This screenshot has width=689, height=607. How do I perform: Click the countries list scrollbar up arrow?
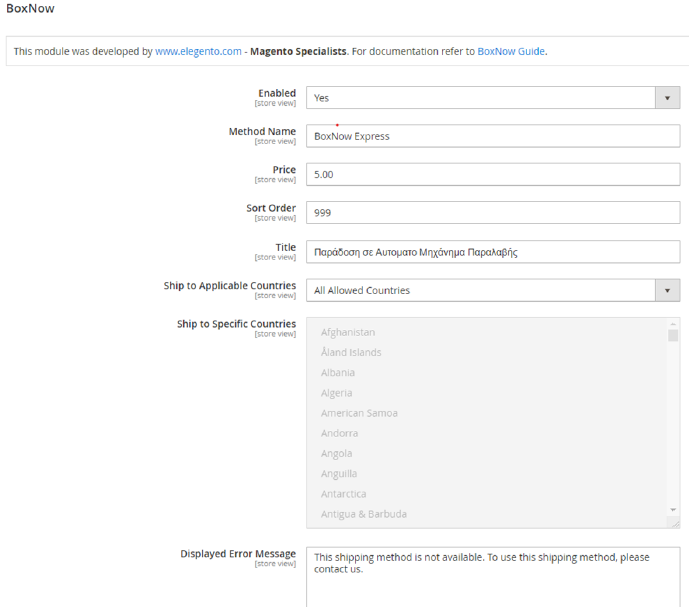pyautogui.click(x=673, y=324)
